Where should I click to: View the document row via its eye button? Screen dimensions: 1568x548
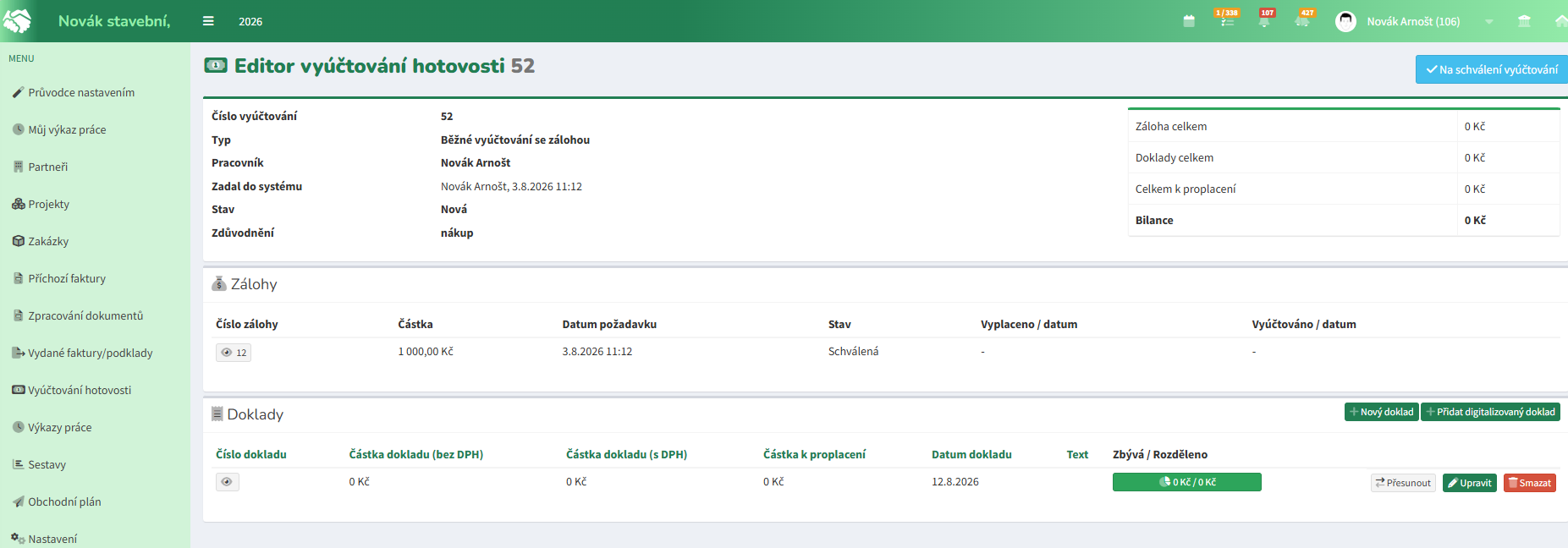[x=228, y=482]
